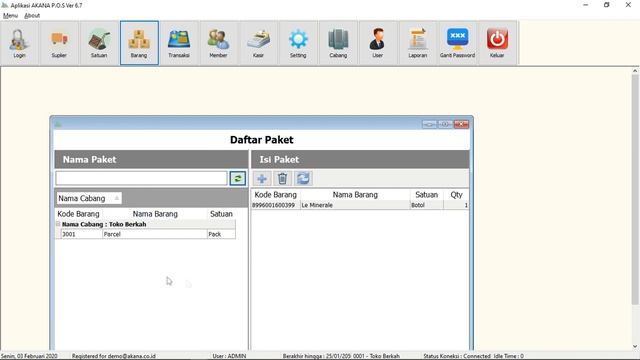The image size is (640, 360).
Task: Click the Keluar exit icon
Action: pyautogui.click(x=497, y=43)
